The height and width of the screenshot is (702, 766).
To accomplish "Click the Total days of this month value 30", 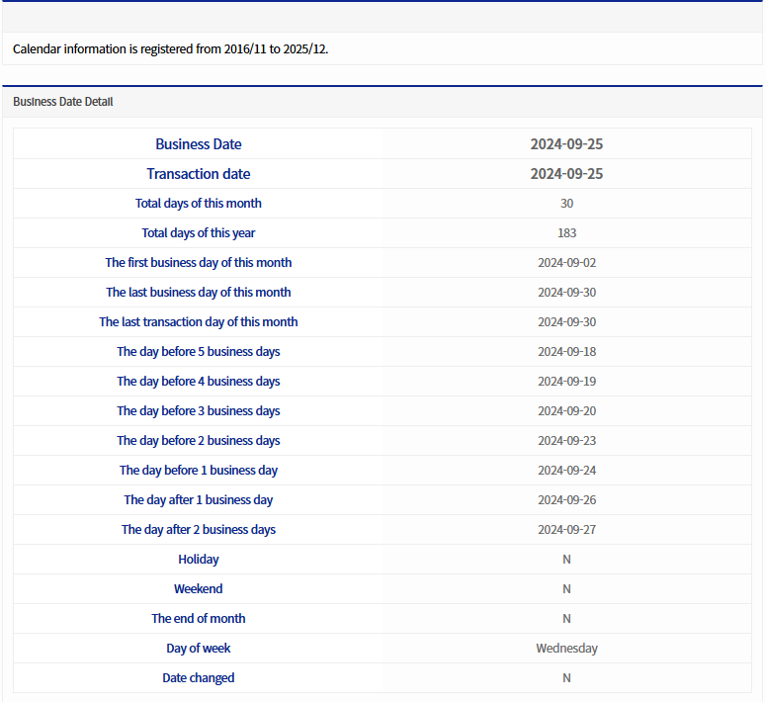I will (x=566, y=203).
